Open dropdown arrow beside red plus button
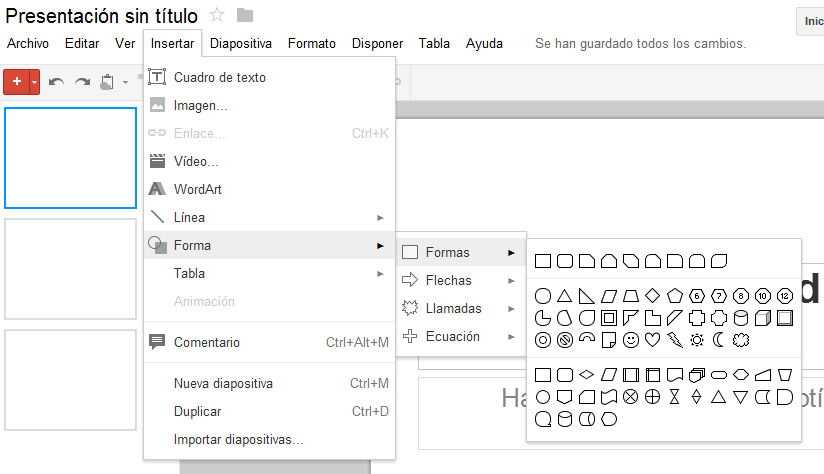The image size is (824, 474). coord(35,82)
